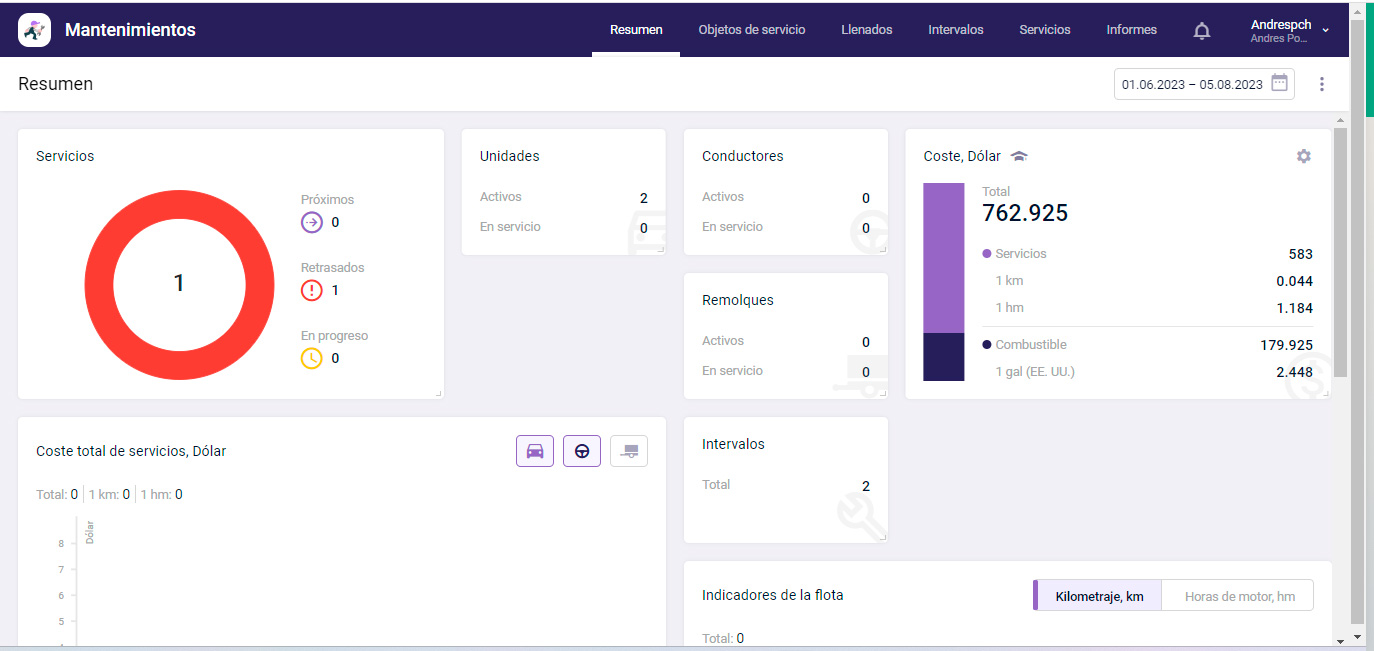The height and width of the screenshot is (651, 1374).
Task: Select Kilometraje, km fleet indicator
Action: [x=1098, y=596]
